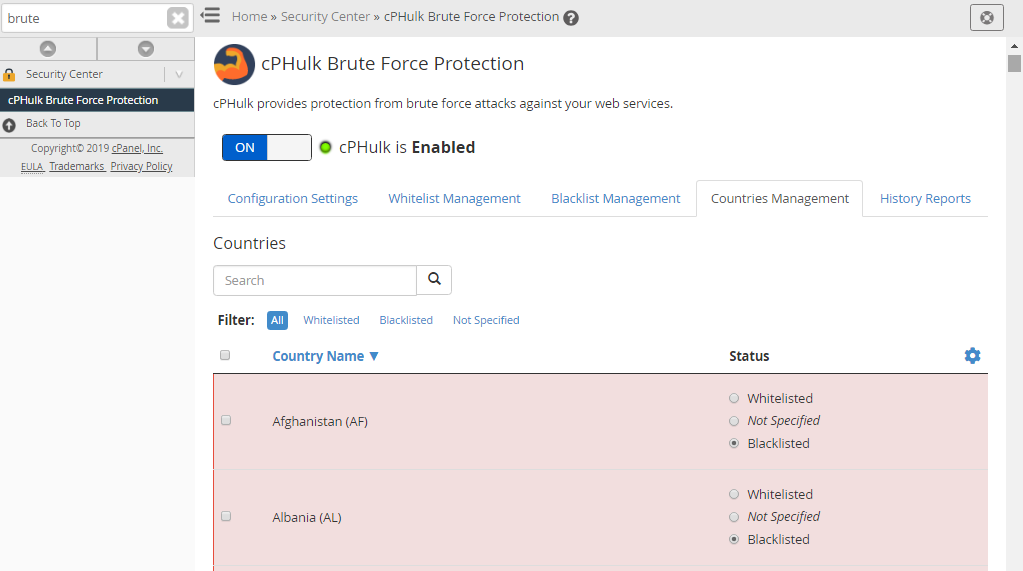Open History Reports tab
This screenshot has width=1023, height=571.
pos(925,198)
